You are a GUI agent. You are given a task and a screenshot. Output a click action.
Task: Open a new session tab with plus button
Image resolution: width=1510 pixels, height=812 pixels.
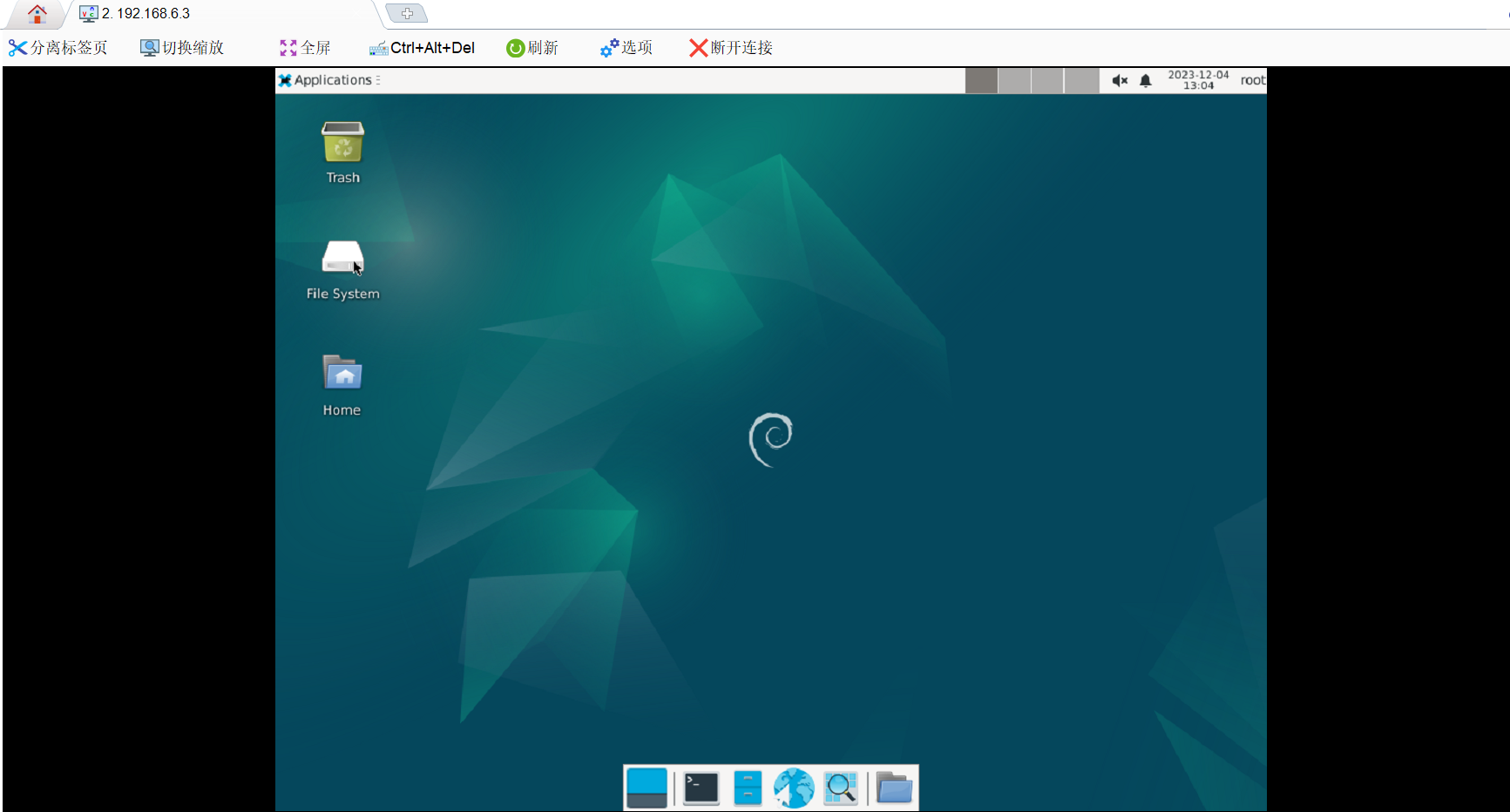pos(407,13)
